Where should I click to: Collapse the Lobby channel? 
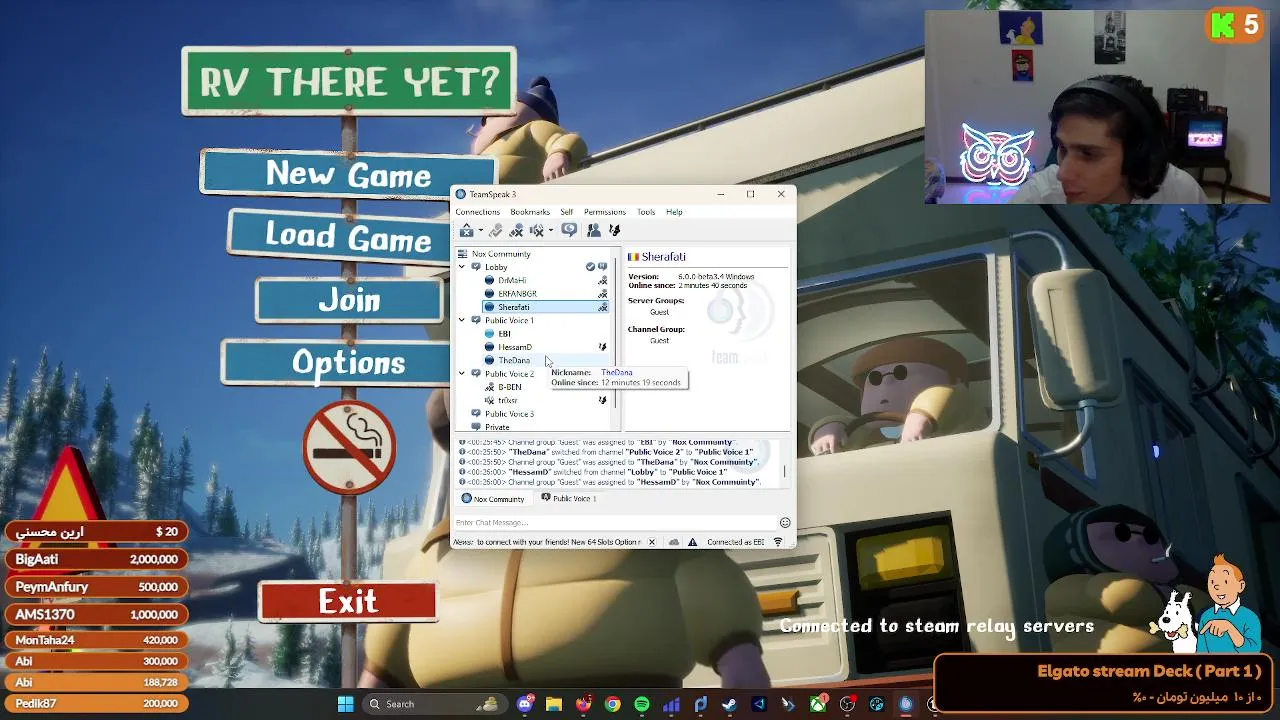click(462, 267)
